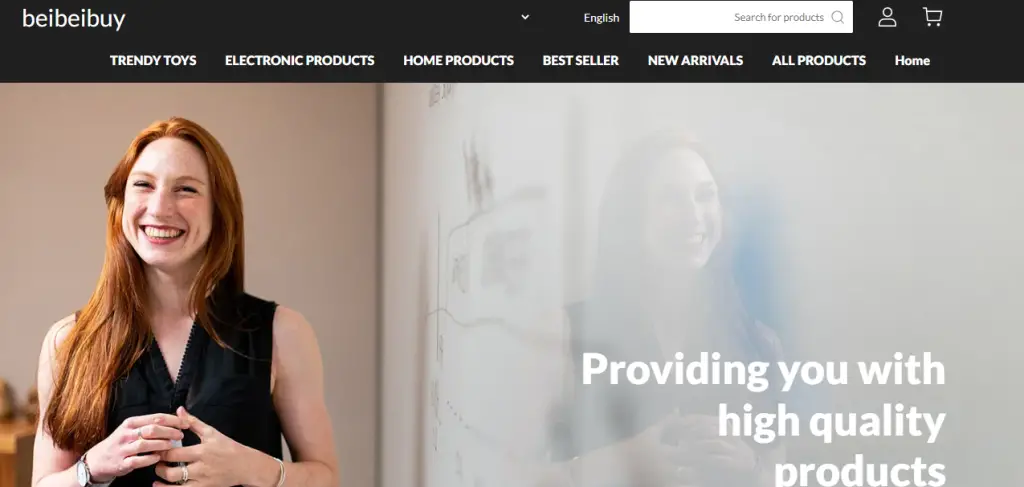This screenshot has height=487, width=1024.
Task: Go to HOME PRODUCTS category
Action: [x=458, y=61]
